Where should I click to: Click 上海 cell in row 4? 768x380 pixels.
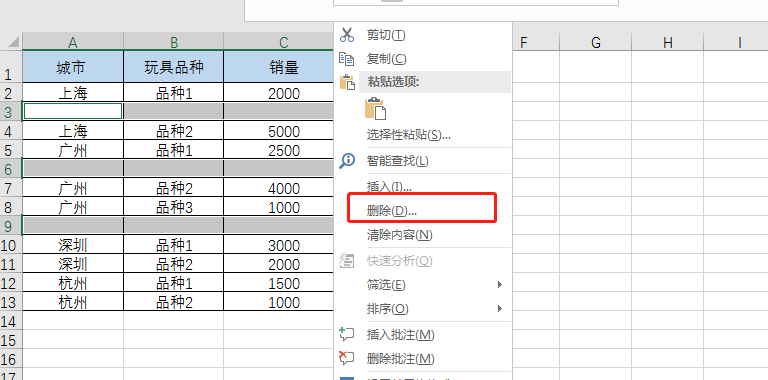click(73, 131)
